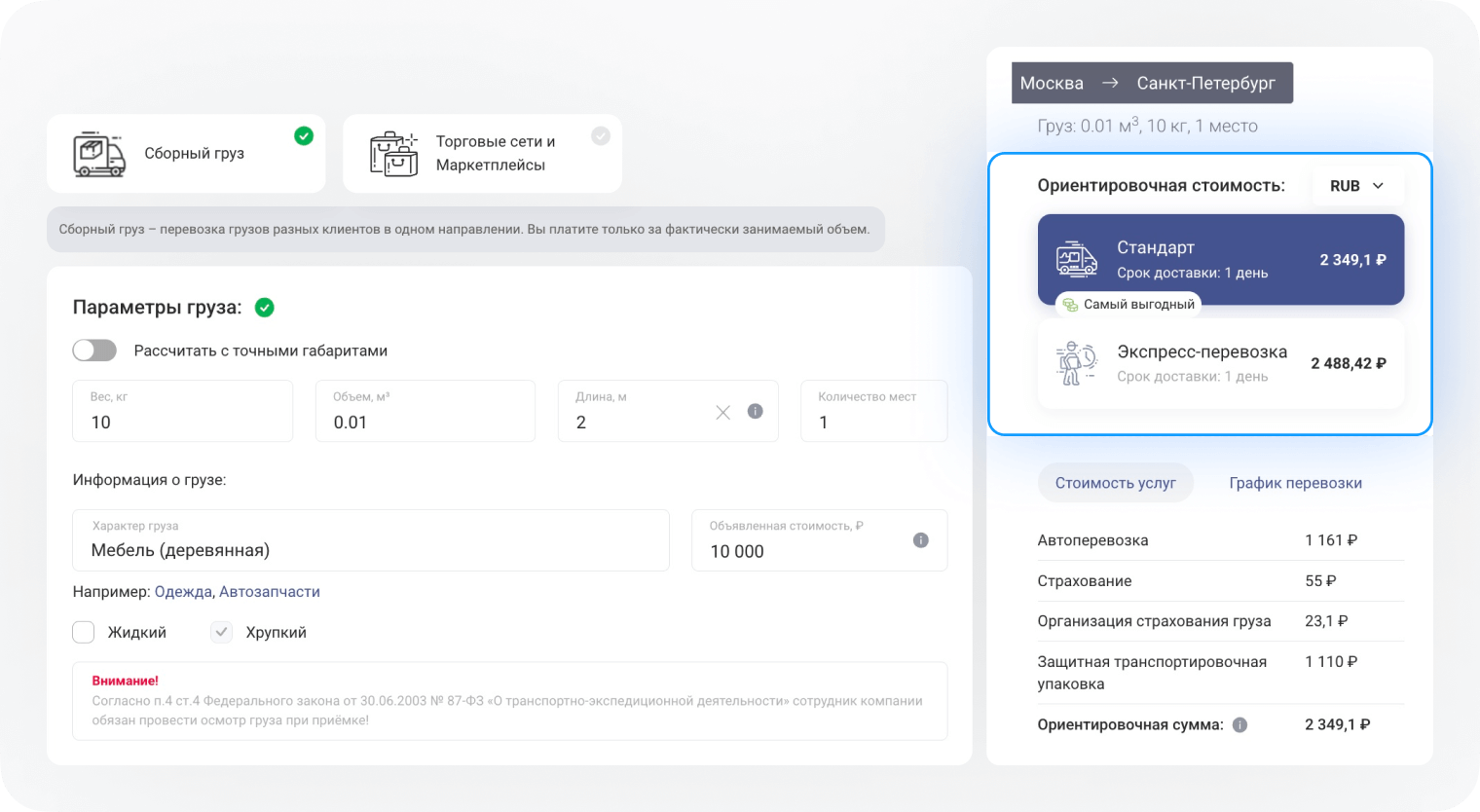Click the info icon in Длина field
Viewport: 1480px width, 812px height.
(755, 411)
